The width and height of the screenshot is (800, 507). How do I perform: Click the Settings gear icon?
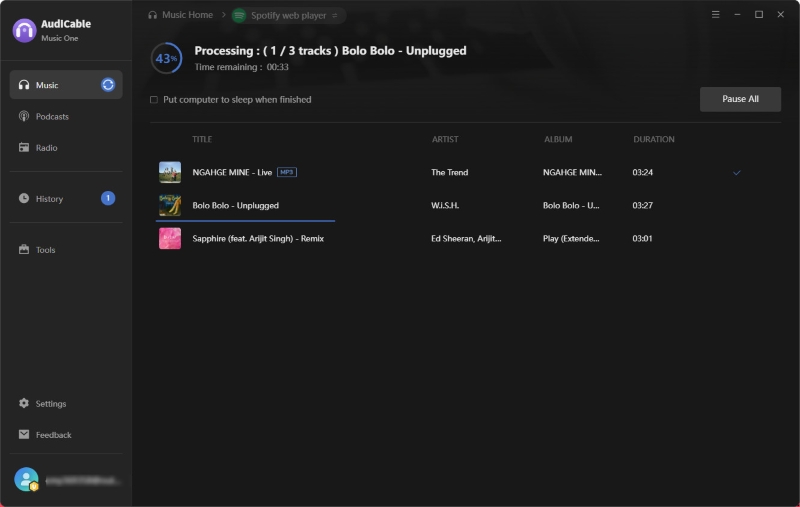24,403
